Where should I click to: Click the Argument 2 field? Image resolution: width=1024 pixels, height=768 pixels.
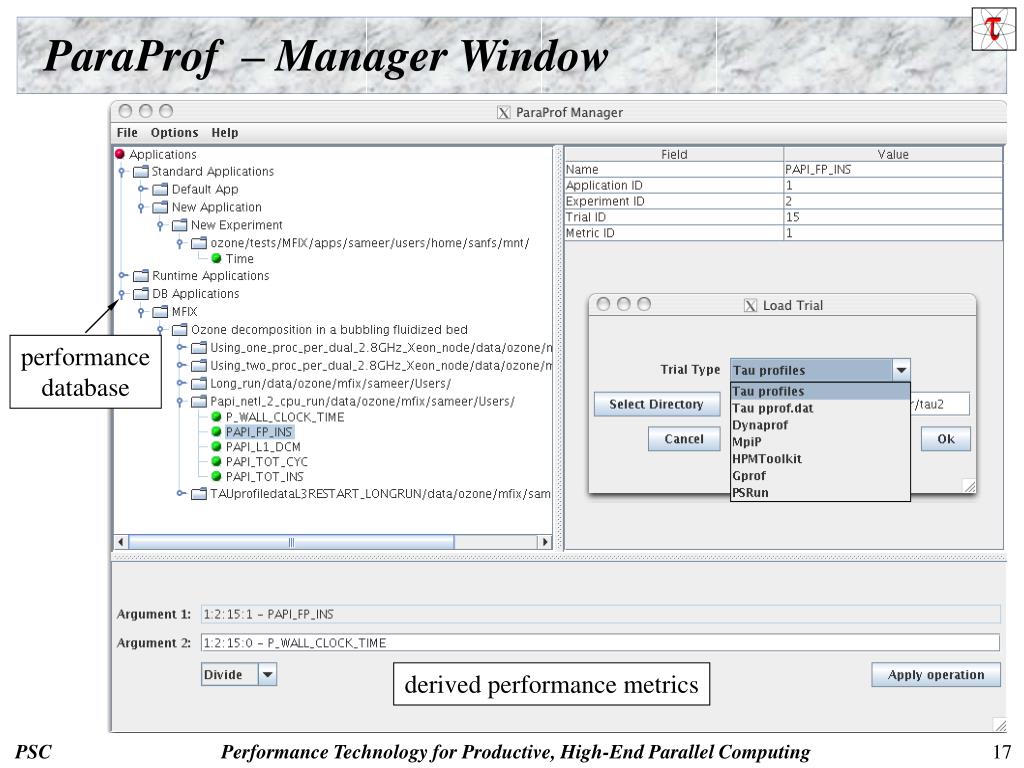point(600,643)
